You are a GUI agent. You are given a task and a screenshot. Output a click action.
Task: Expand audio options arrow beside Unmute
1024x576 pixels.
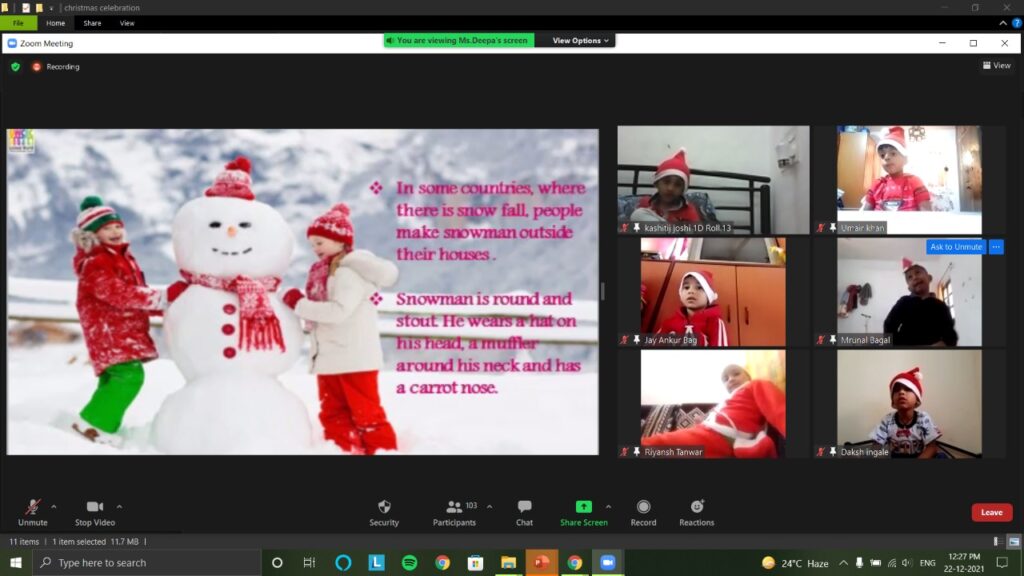point(54,506)
